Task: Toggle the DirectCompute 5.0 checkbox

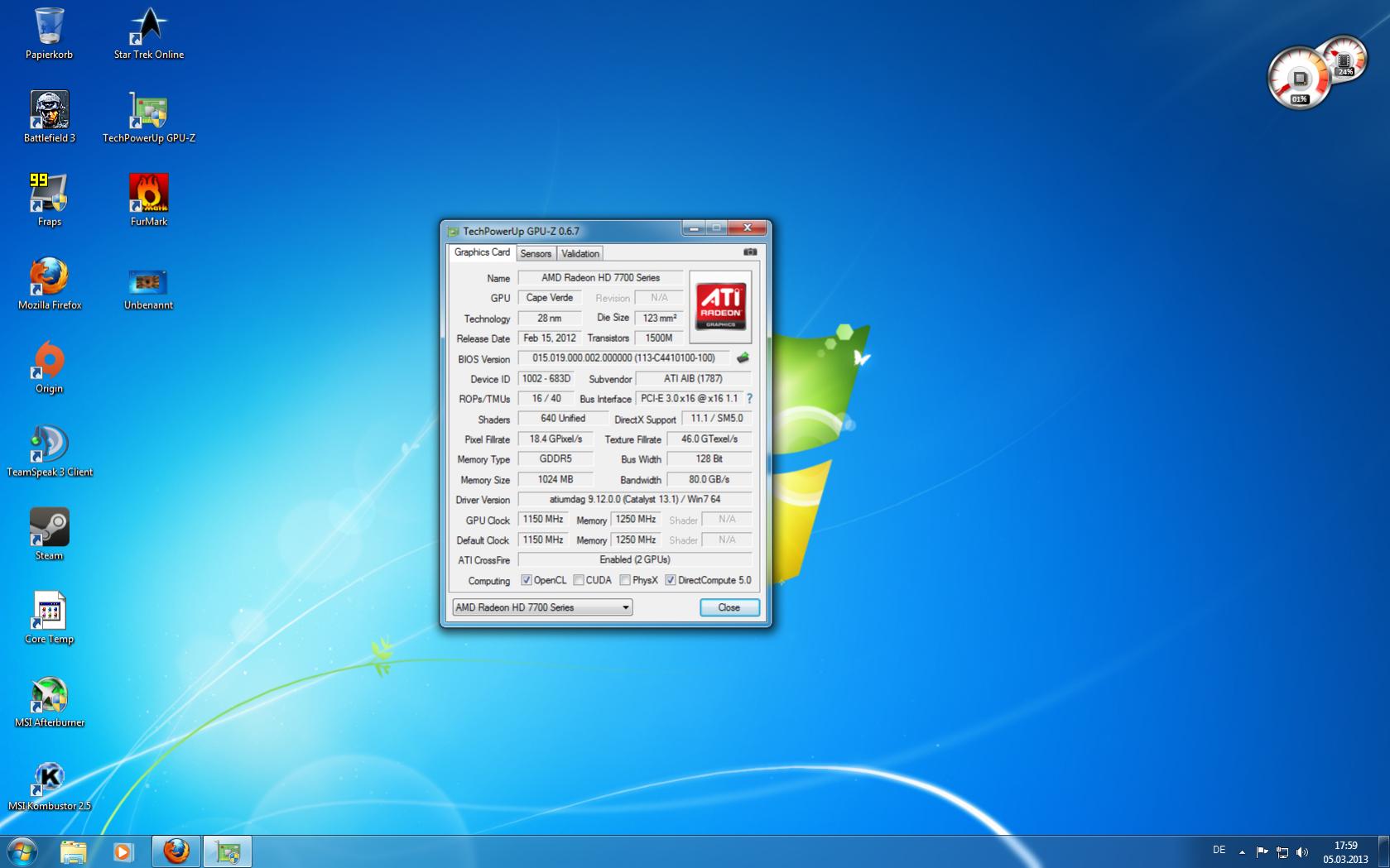Action: 671,580
